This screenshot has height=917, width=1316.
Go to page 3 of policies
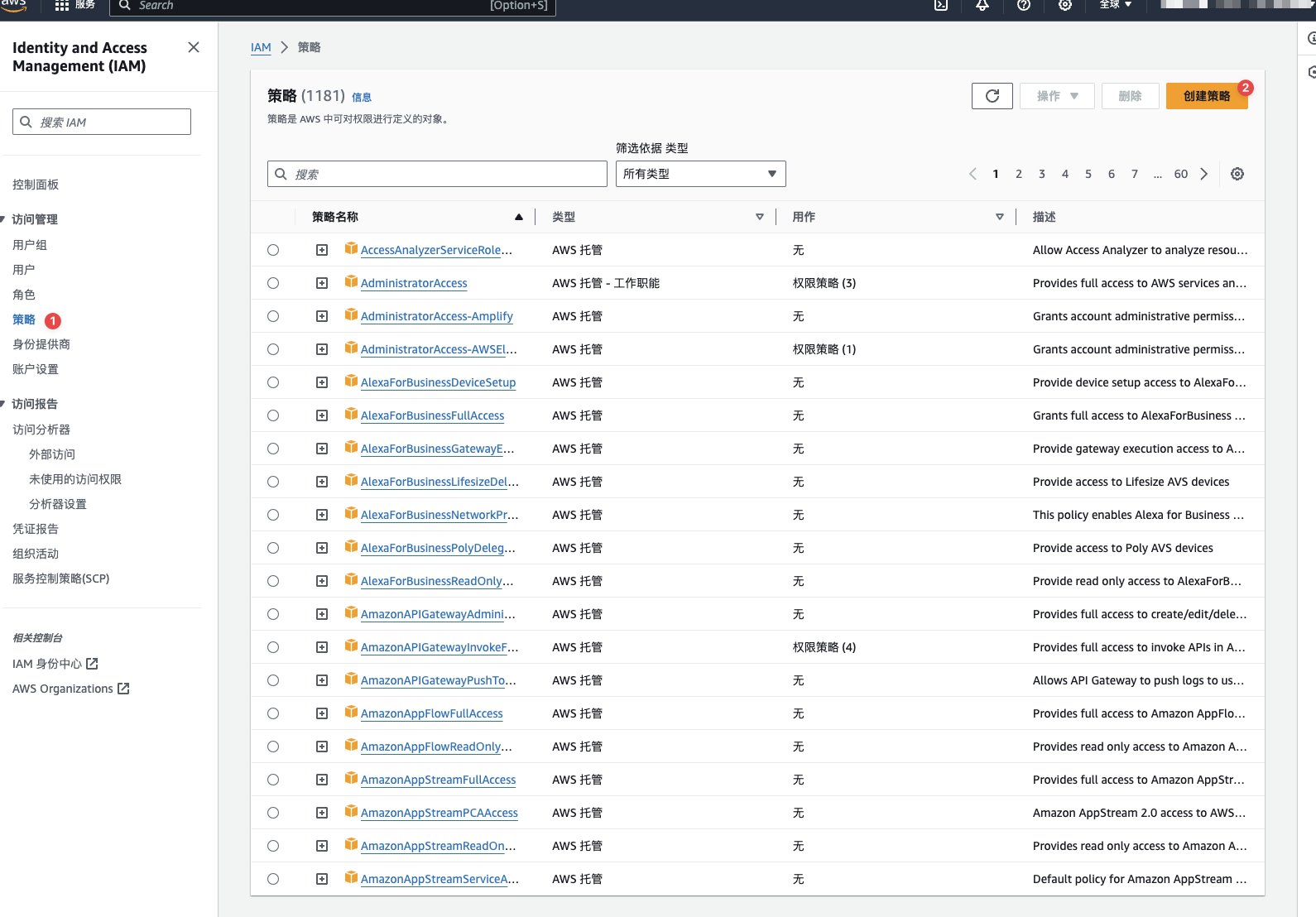[x=1042, y=174]
